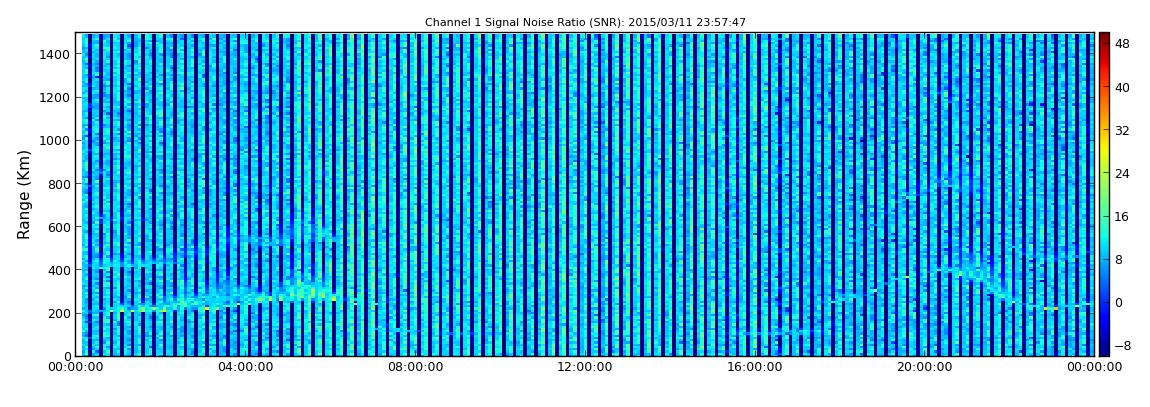Image resolution: width=1150 pixels, height=407 pixels.
Task: Click the 12:00:00 time axis label
Action: [x=587, y=367]
